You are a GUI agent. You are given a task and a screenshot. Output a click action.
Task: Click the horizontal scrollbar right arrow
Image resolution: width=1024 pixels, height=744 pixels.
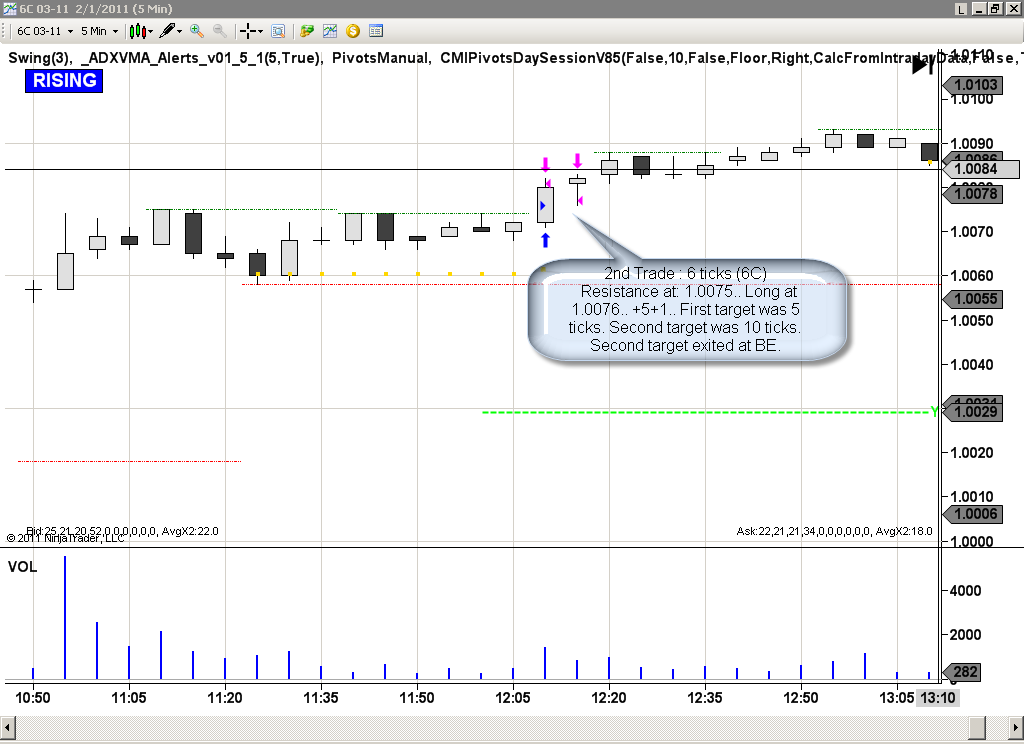[x=1016, y=726]
